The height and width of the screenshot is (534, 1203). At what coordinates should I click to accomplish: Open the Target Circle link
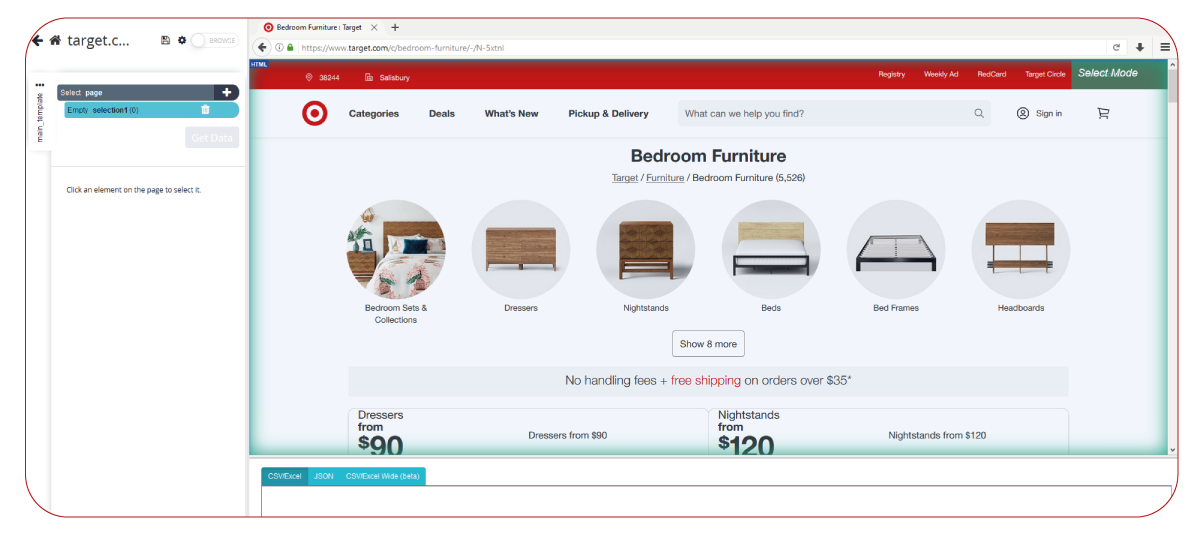(x=1046, y=74)
